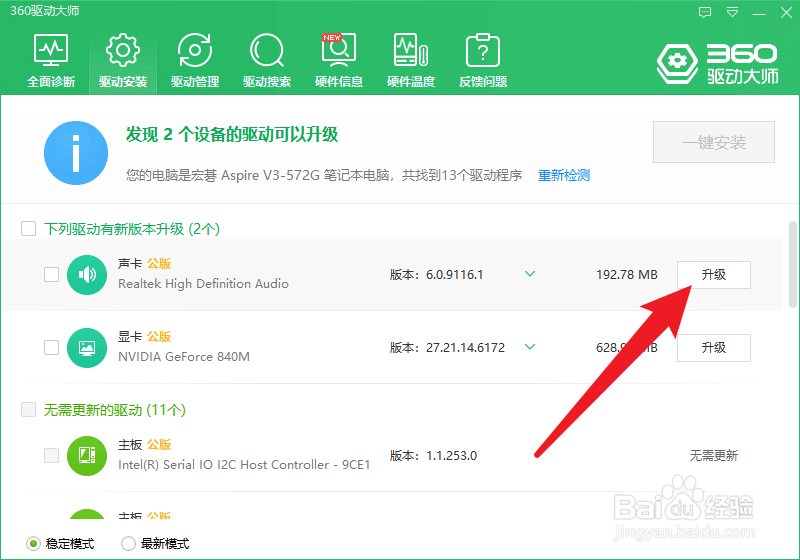This screenshot has height=560, width=800.
Task: Click the 一键安装 button
Action: [714, 142]
